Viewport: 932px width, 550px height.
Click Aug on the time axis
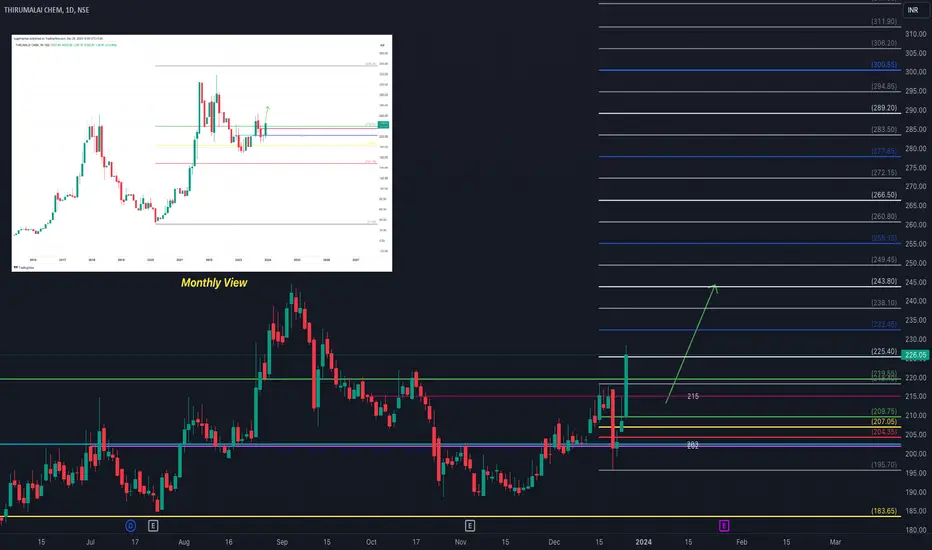pos(184,542)
